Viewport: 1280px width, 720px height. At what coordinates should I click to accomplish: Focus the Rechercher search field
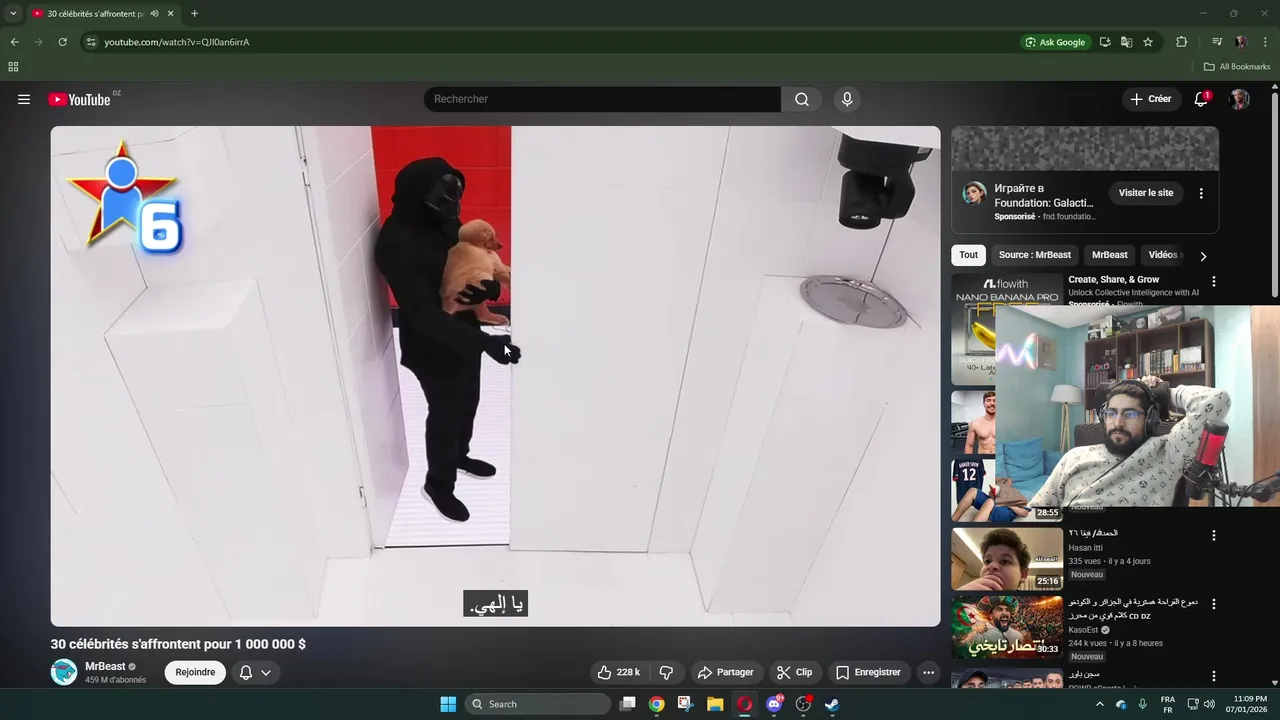coord(602,99)
